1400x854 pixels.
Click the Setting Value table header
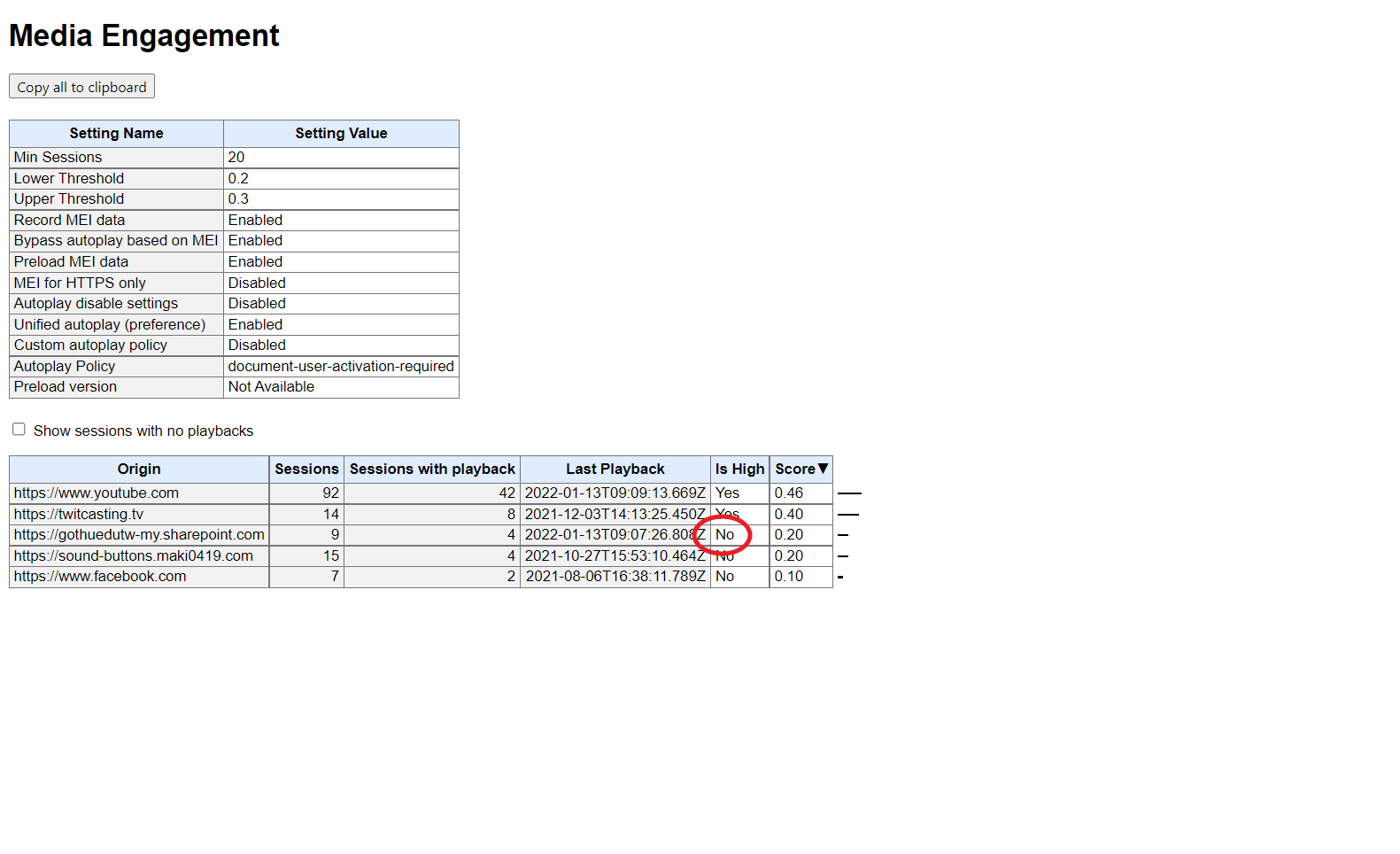341,134
